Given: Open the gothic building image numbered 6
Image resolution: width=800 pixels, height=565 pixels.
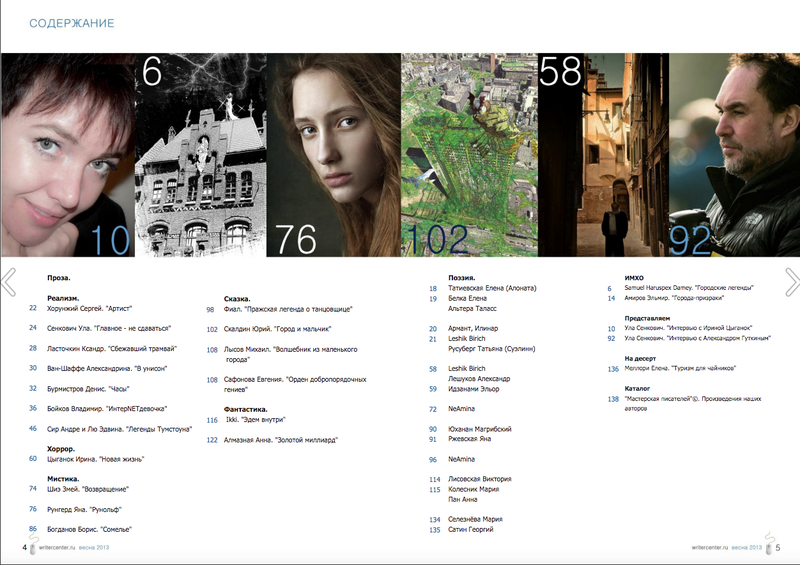Looking at the screenshot, I should pos(200,155).
